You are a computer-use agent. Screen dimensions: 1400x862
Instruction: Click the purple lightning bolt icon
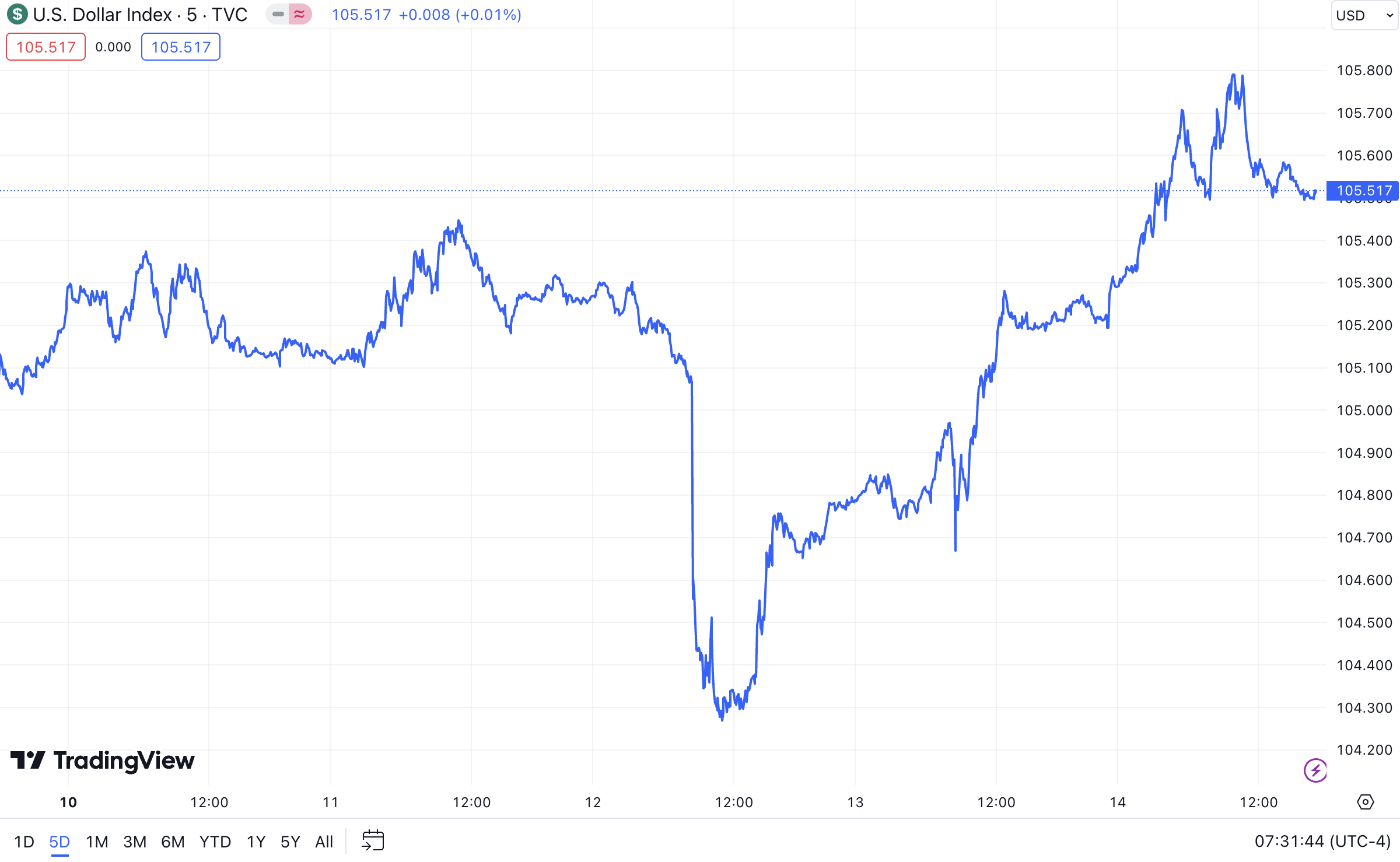[1315, 770]
